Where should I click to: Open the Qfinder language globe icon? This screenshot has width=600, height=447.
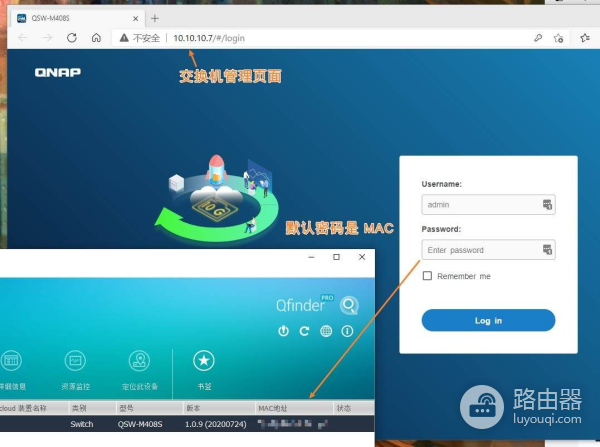pyautogui.click(x=326, y=331)
